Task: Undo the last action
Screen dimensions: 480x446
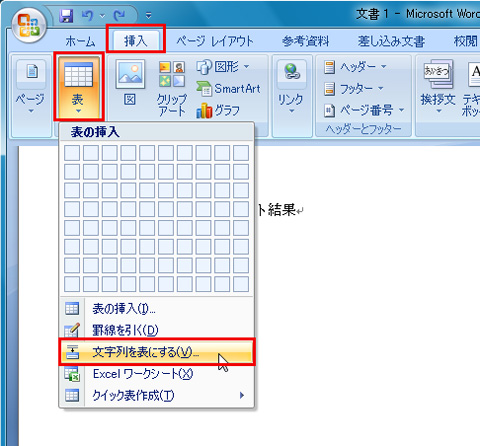Action: [88, 15]
